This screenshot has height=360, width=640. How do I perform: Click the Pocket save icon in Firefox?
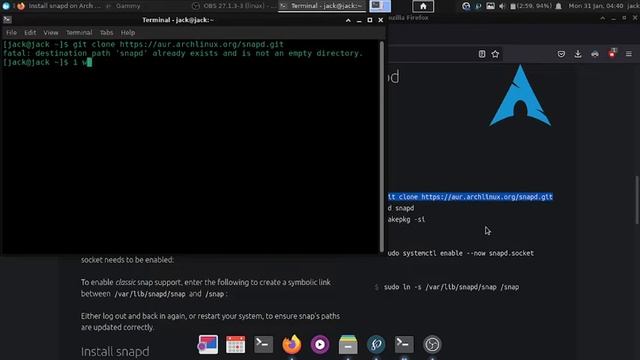pyautogui.click(x=561, y=54)
